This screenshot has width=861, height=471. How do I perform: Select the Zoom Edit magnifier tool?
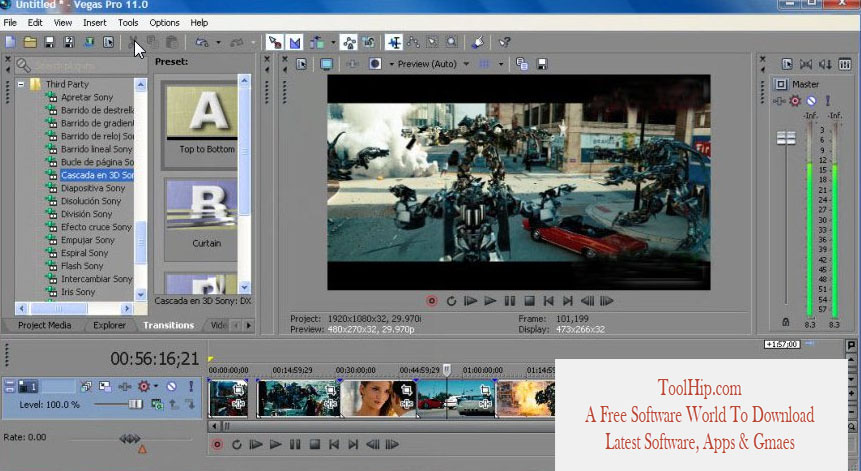pyautogui.click(x=451, y=42)
